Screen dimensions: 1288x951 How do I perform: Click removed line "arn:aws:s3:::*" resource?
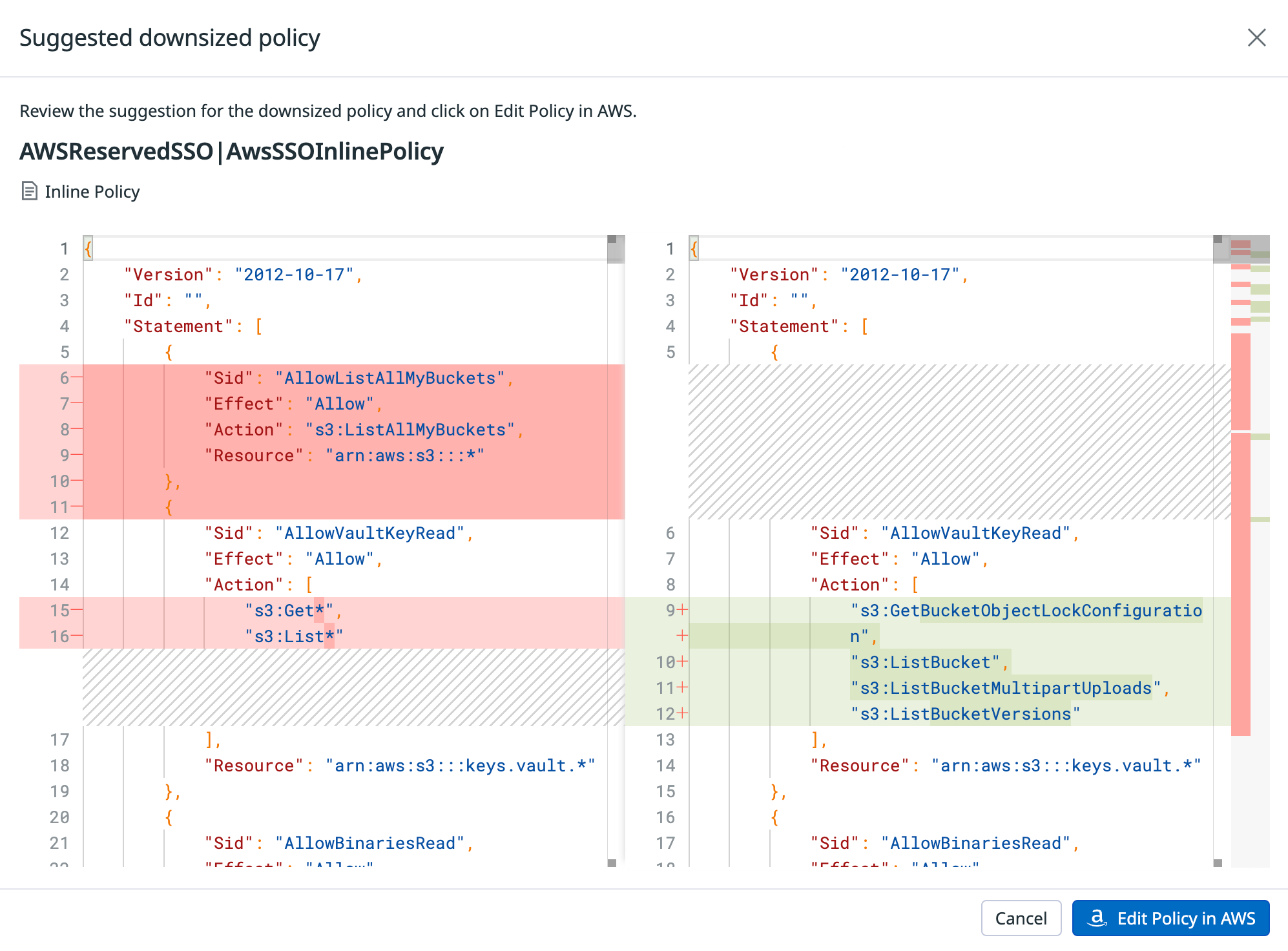coord(344,455)
